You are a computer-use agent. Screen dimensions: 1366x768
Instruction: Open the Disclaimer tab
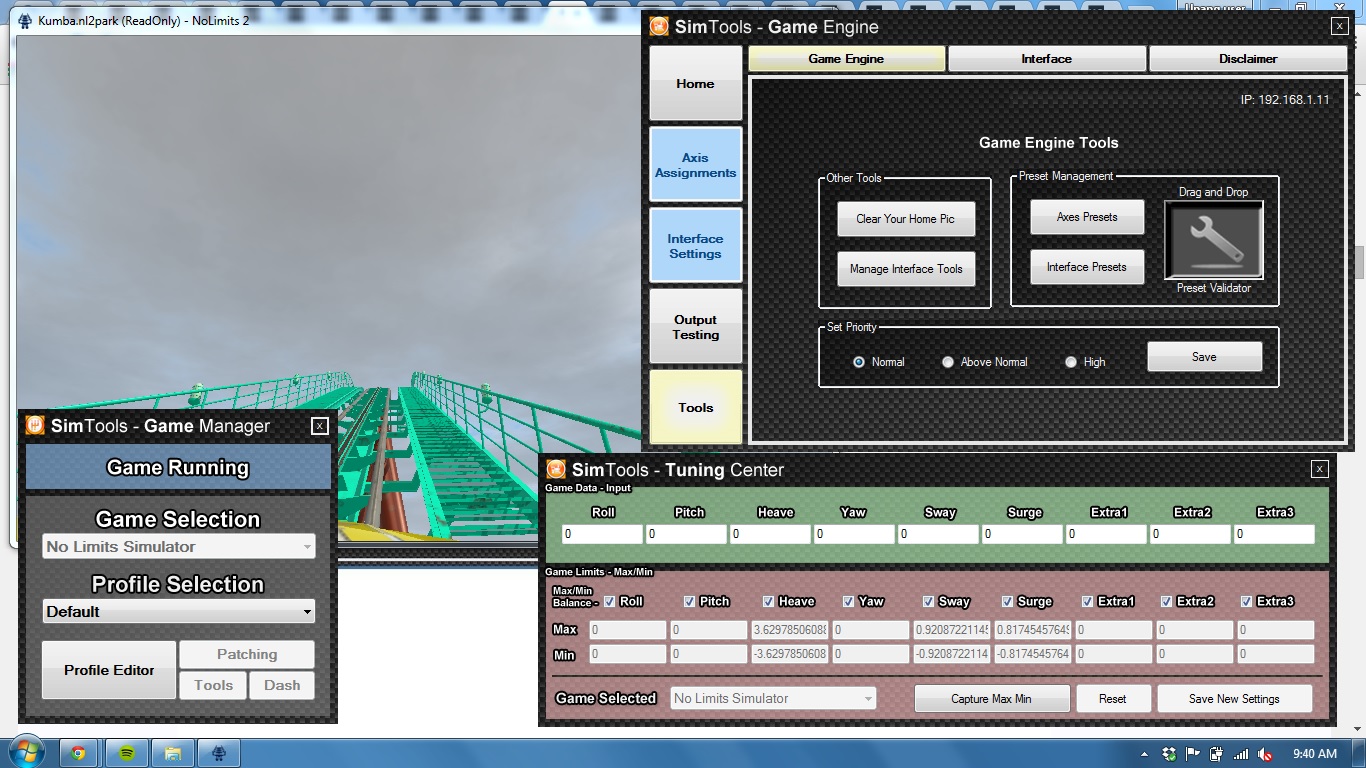[1248, 59]
